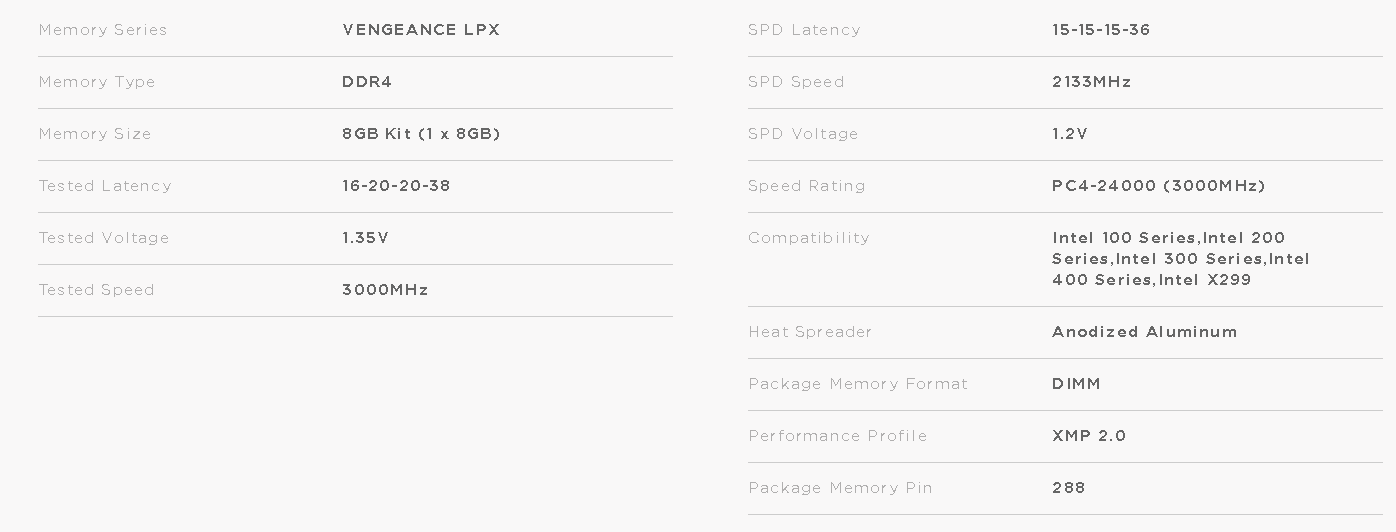Click the VENGEANCE LPX memory series value

tap(421, 30)
